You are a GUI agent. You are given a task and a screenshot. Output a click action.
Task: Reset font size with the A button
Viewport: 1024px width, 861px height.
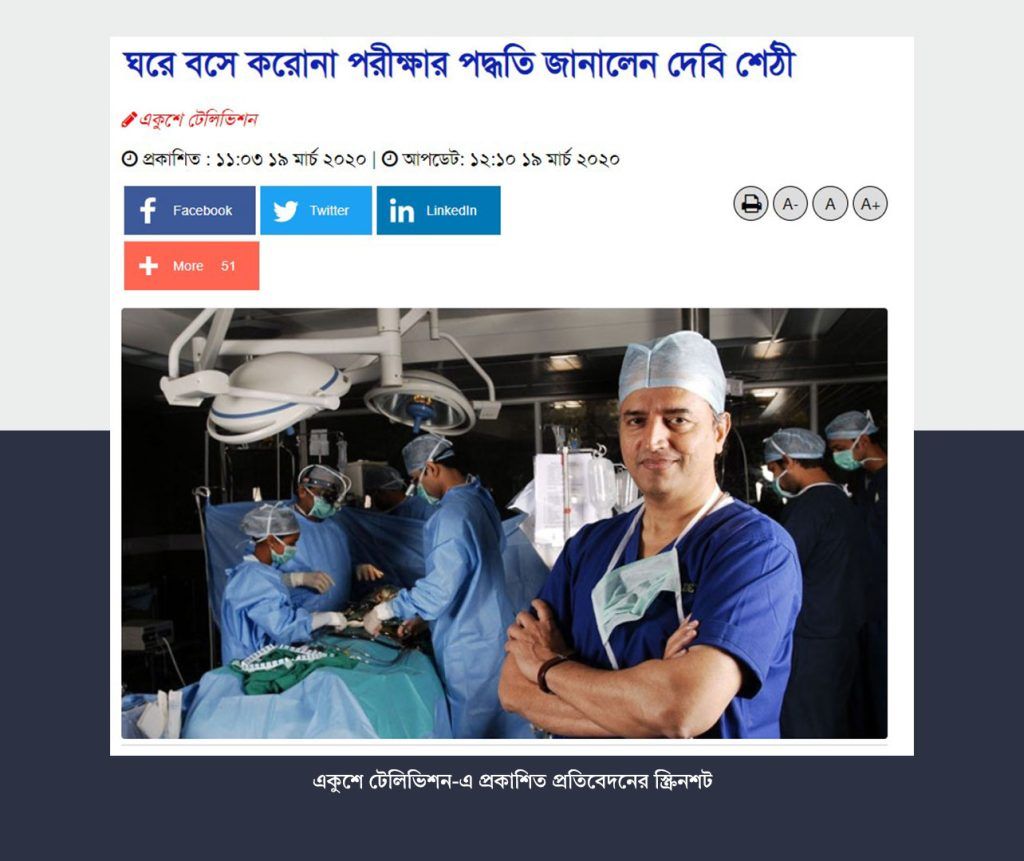click(830, 204)
